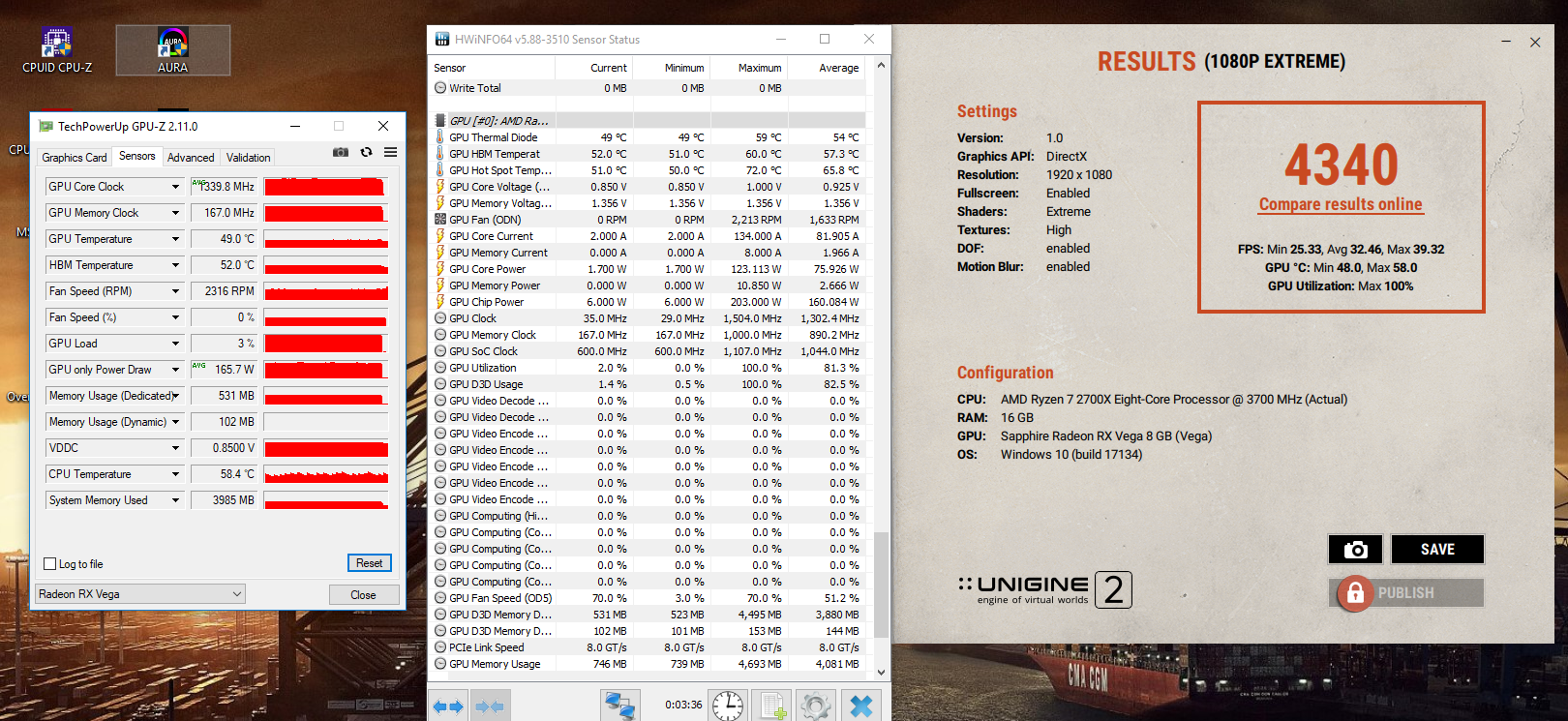Click HWiNFO collapse columns arrows button
This screenshot has width=1568, height=721.
490,706
